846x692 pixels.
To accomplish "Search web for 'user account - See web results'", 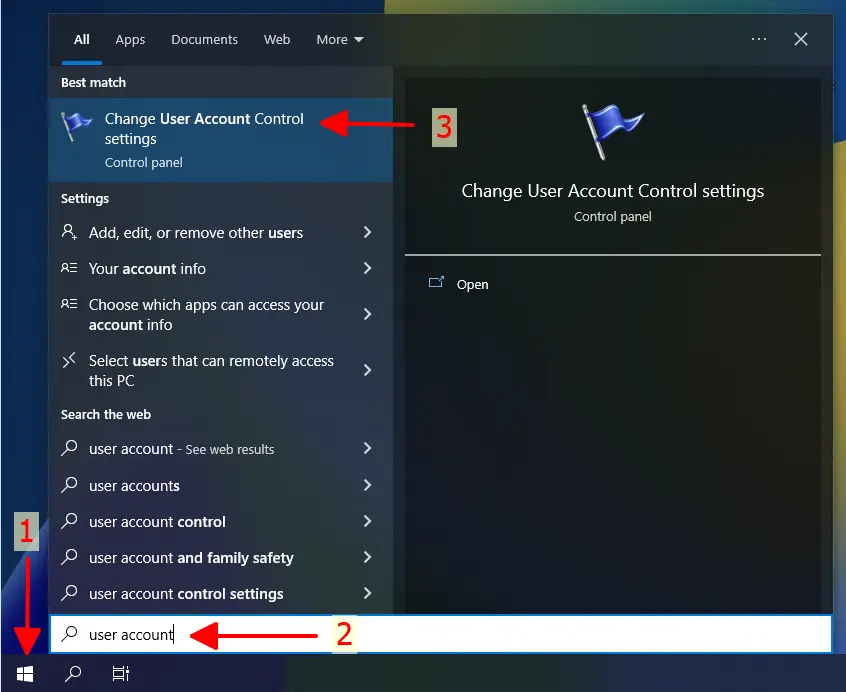I will (x=221, y=448).
